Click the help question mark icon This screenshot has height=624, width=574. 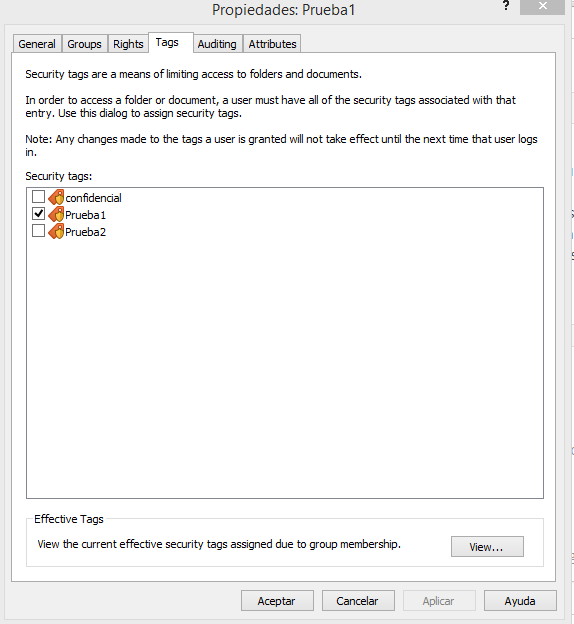506,6
